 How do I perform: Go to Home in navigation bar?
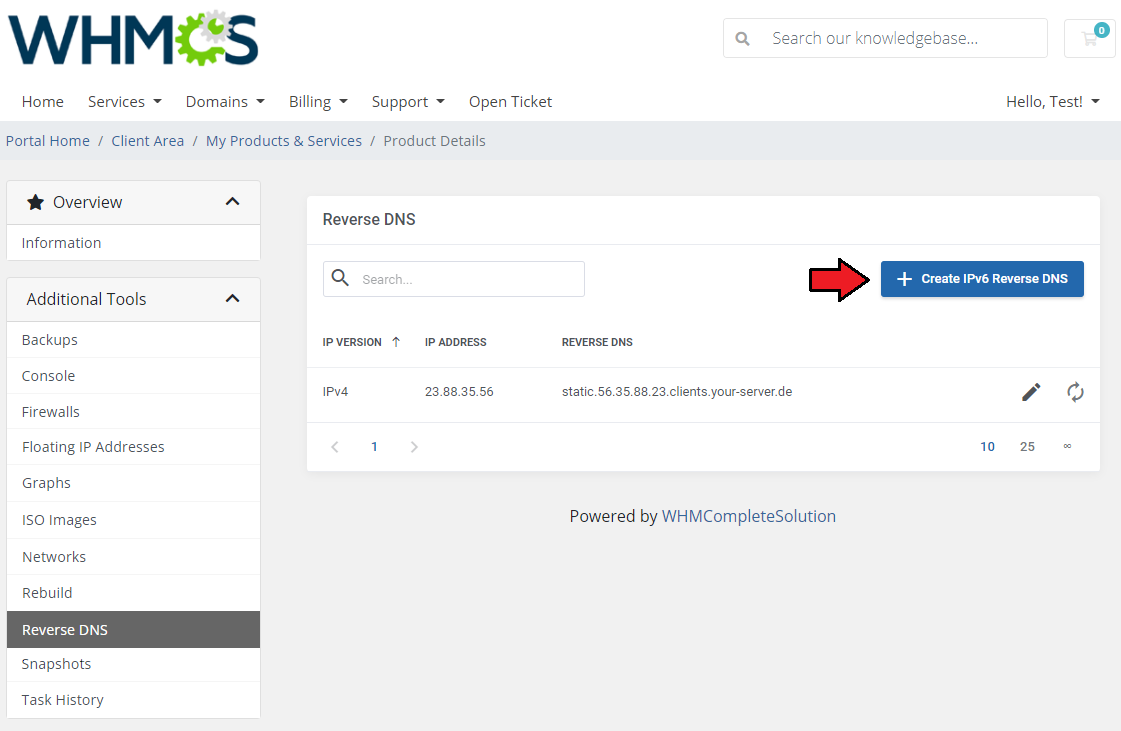pos(43,102)
